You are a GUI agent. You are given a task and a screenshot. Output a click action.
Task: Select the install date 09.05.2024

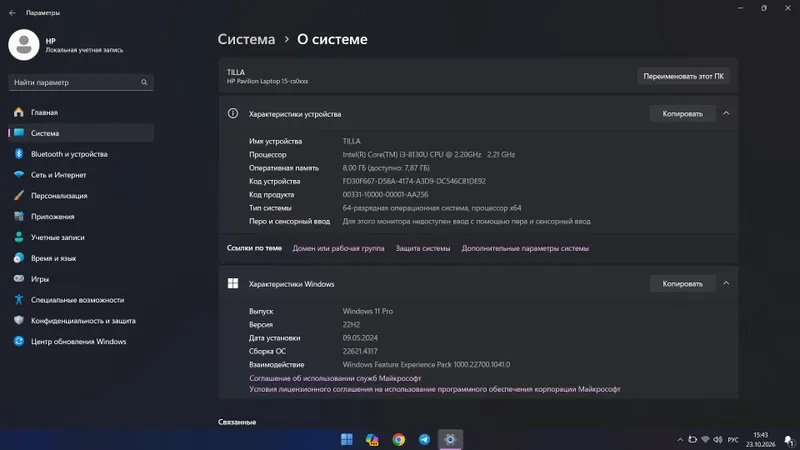(360, 338)
